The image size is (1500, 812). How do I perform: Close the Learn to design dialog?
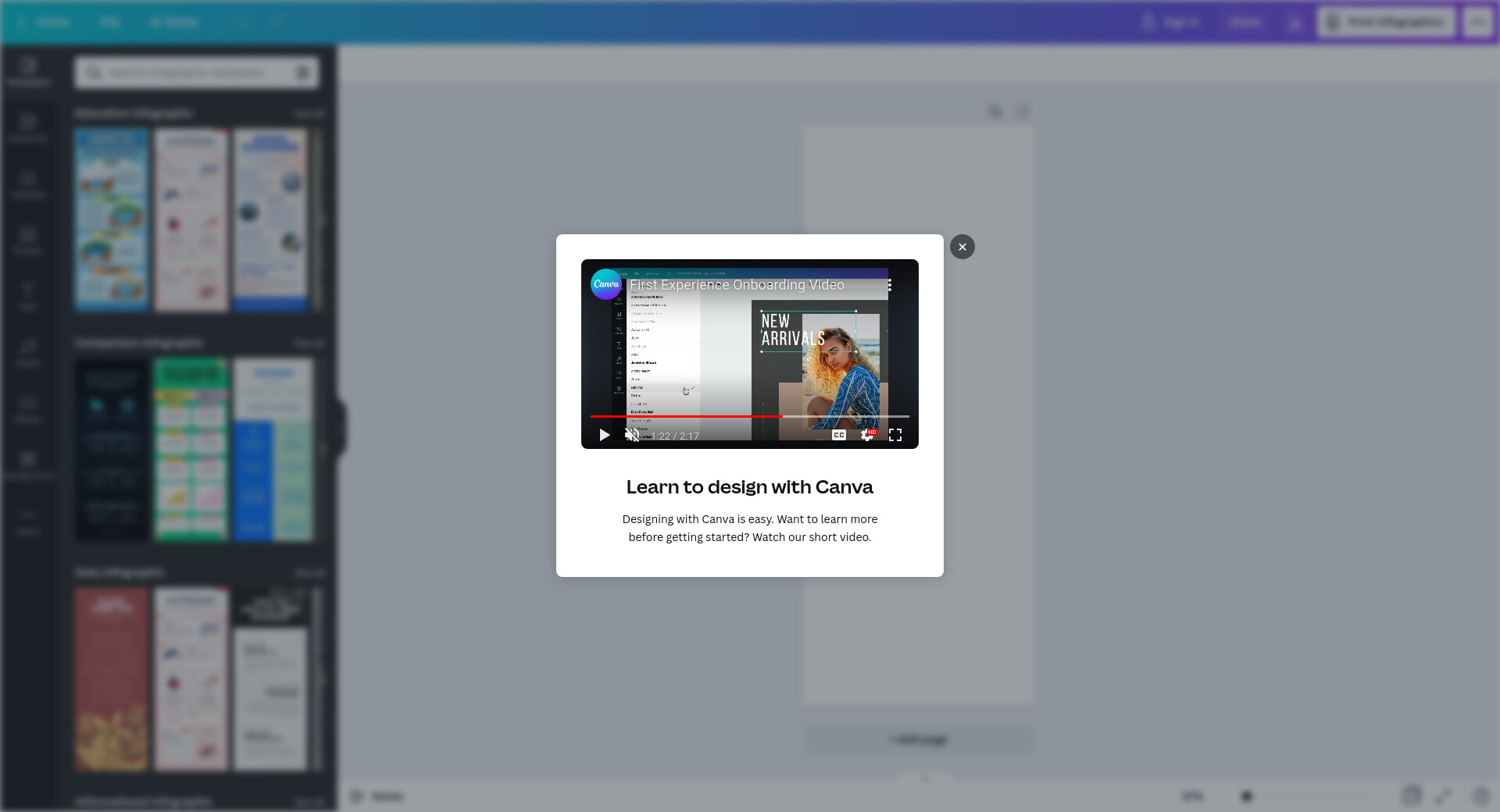[962, 247]
